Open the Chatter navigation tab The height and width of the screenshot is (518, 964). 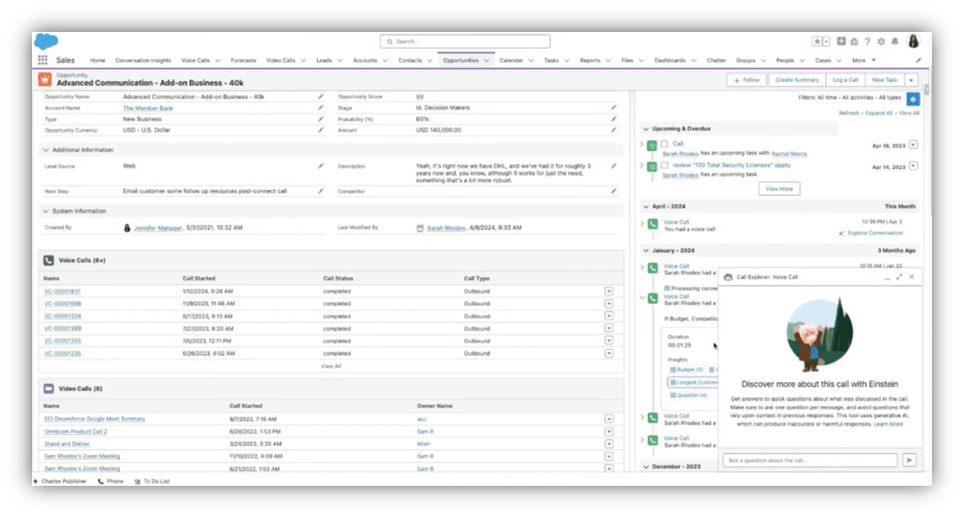(x=716, y=60)
